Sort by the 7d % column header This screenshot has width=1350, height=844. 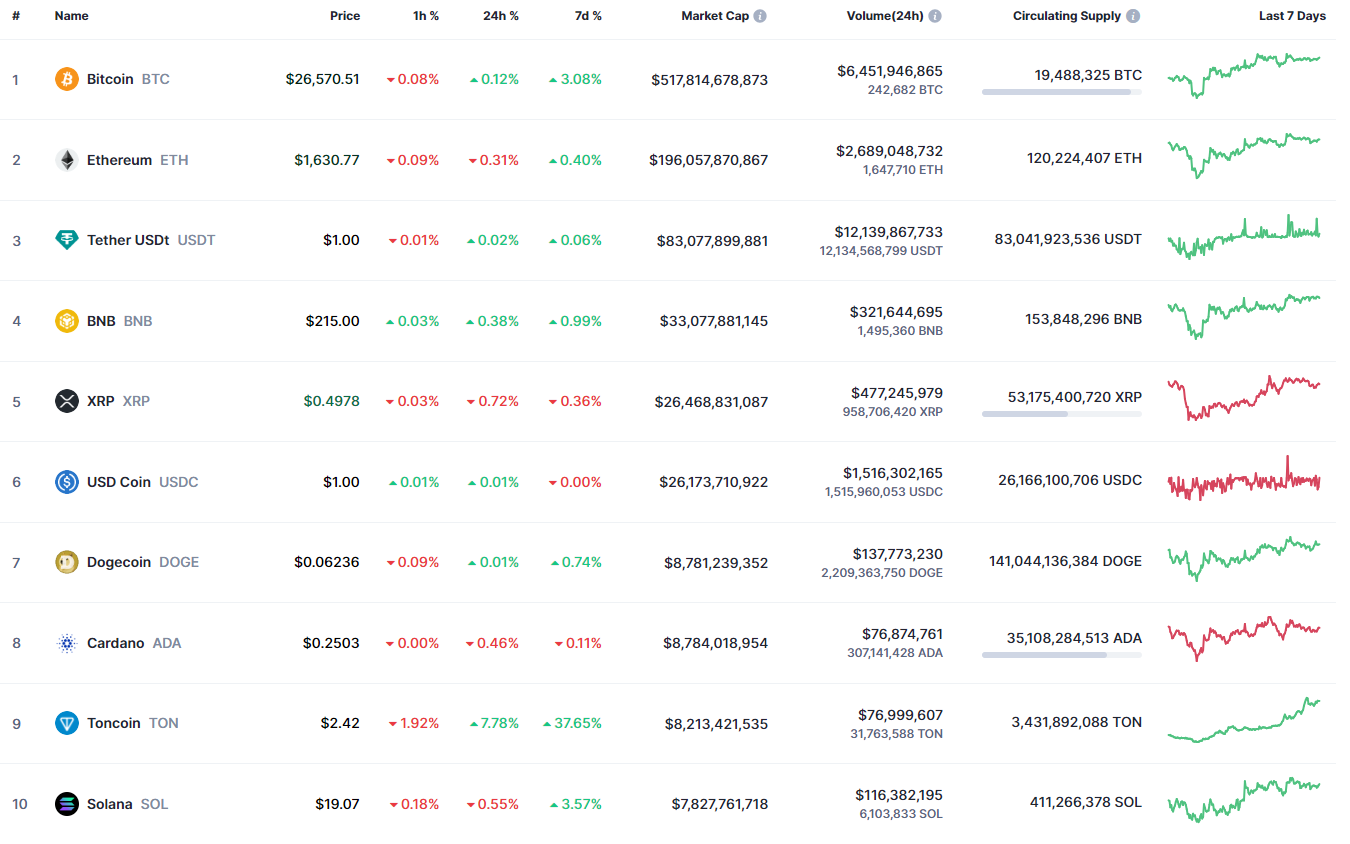[587, 16]
